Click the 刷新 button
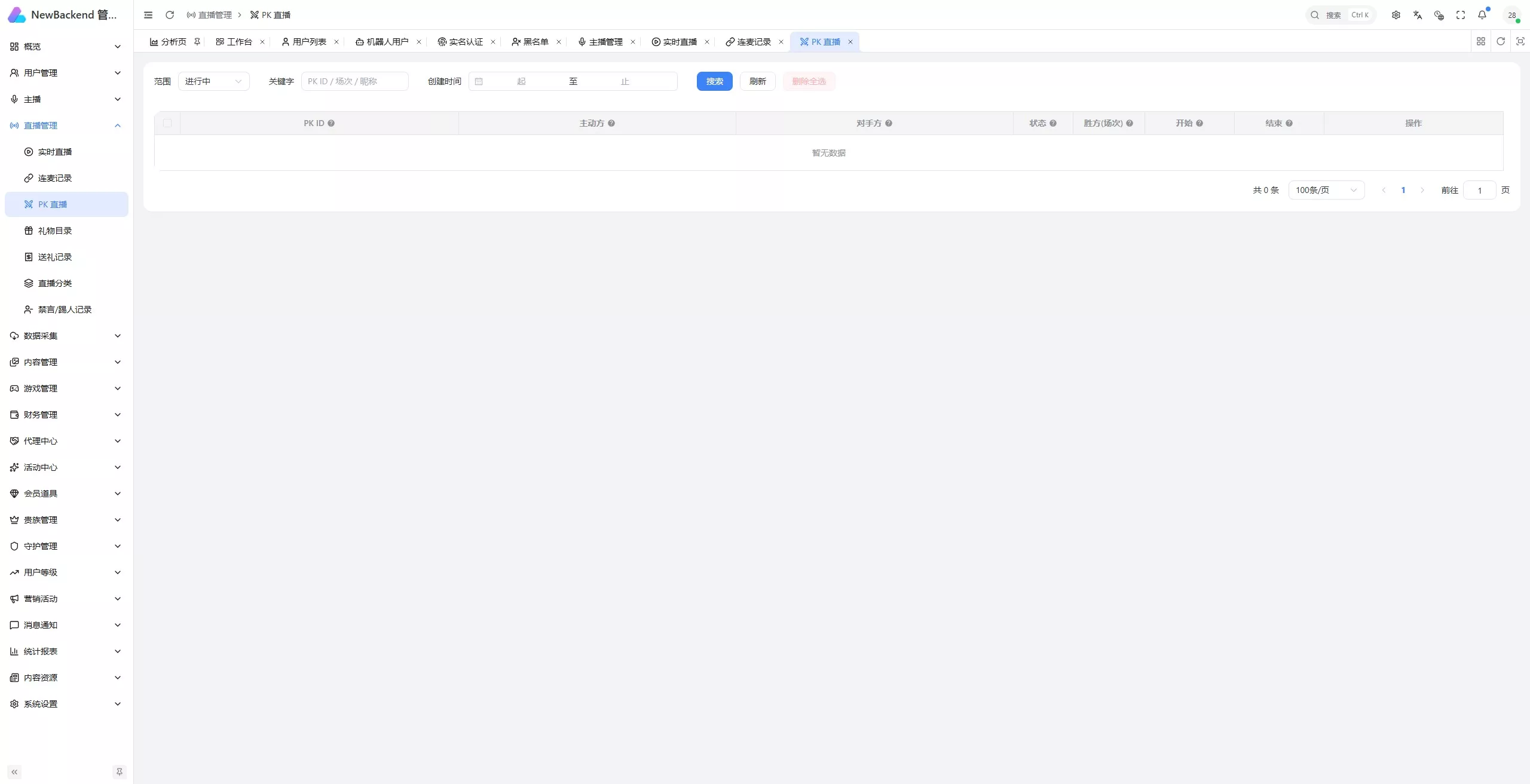 pyautogui.click(x=758, y=81)
